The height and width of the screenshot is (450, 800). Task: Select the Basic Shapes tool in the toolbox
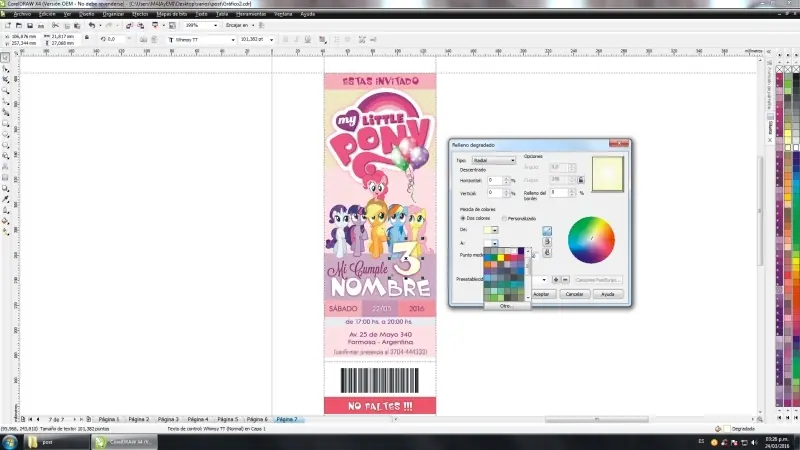pos(6,156)
